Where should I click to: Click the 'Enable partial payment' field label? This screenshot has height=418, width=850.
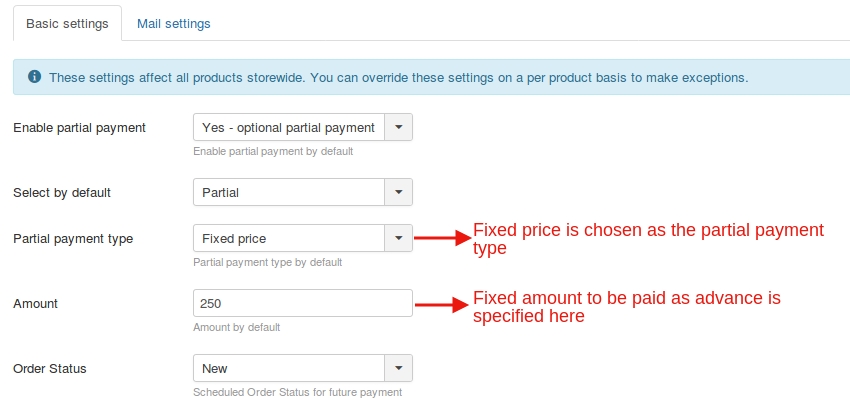pos(79,127)
